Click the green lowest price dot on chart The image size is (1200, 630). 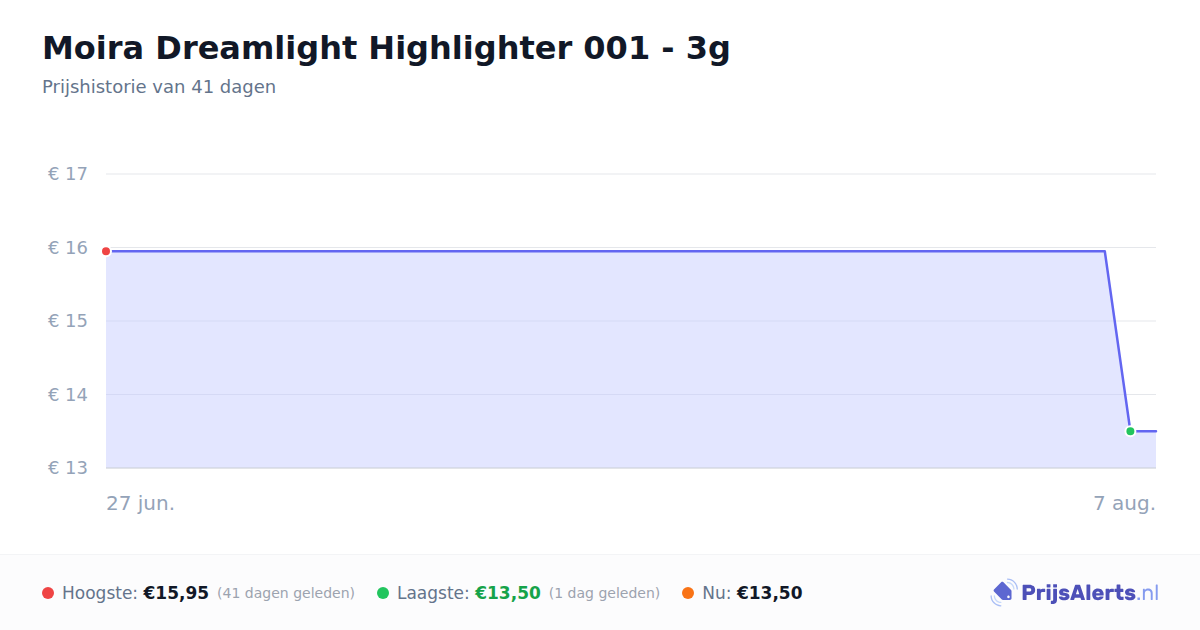[1130, 431]
